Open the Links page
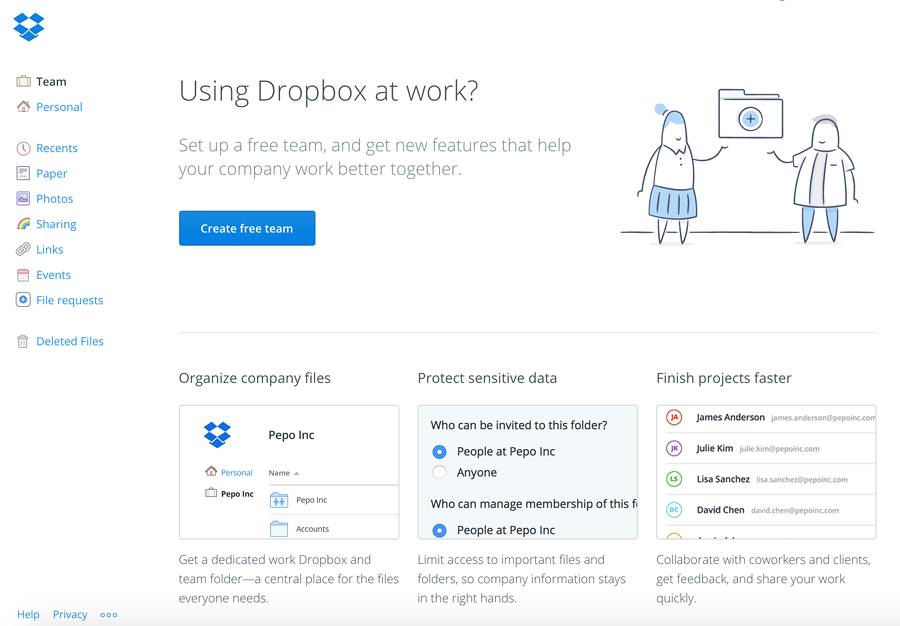 (x=49, y=249)
